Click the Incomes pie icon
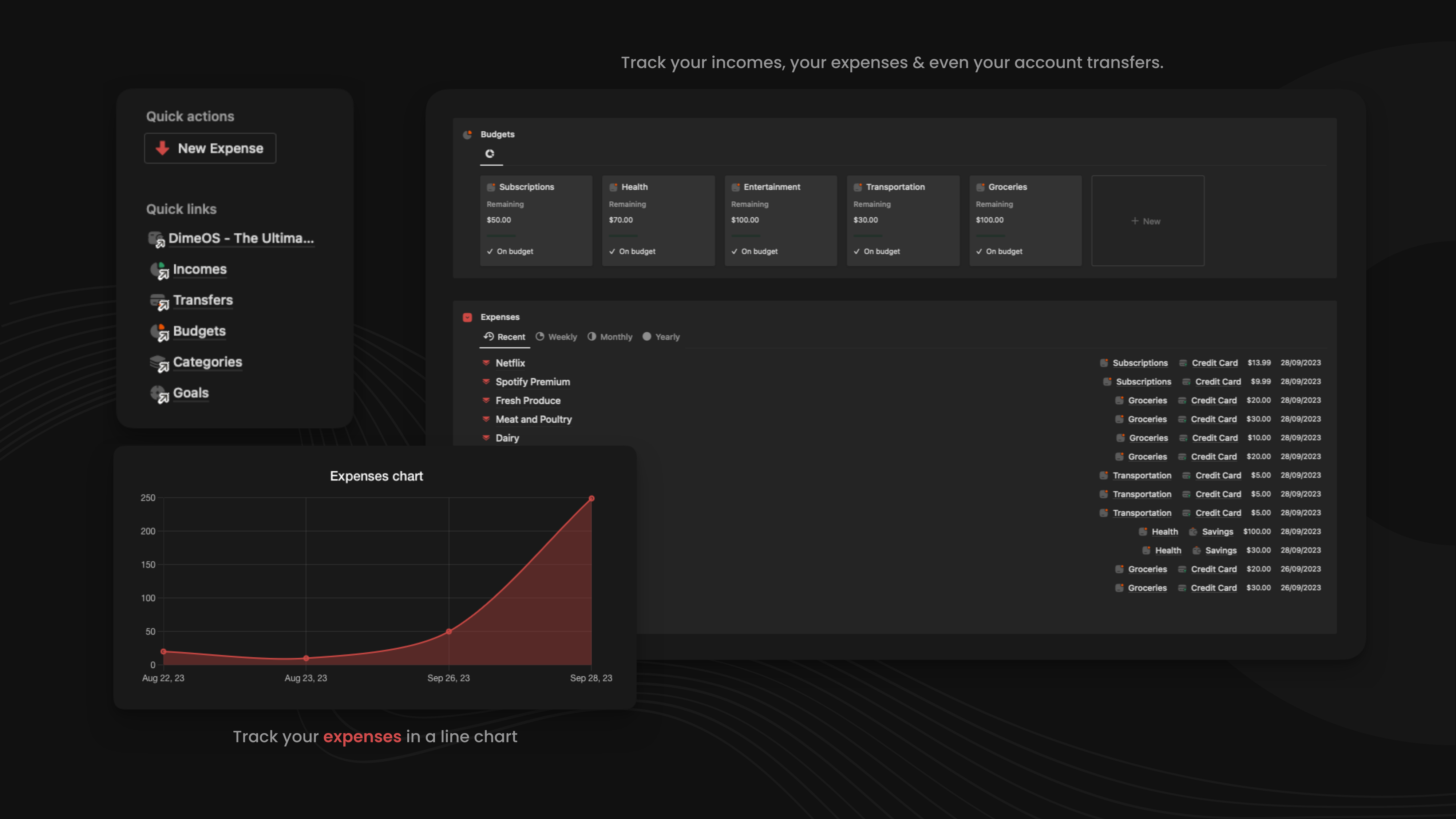1456x819 pixels. point(159,270)
